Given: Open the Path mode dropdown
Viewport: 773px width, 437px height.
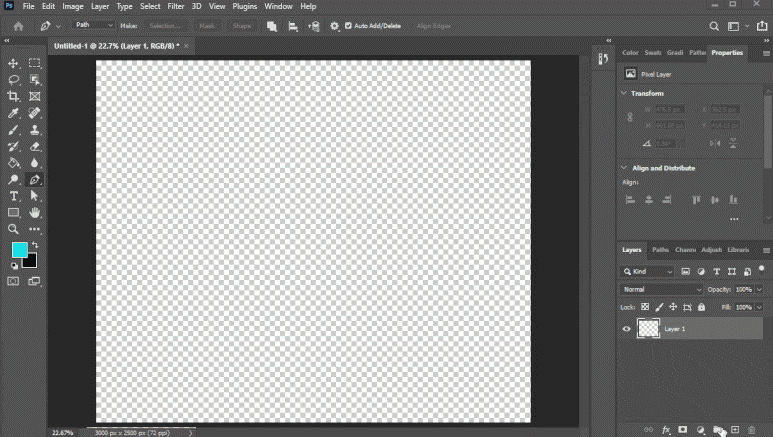Looking at the screenshot, I should click(94, 25).
